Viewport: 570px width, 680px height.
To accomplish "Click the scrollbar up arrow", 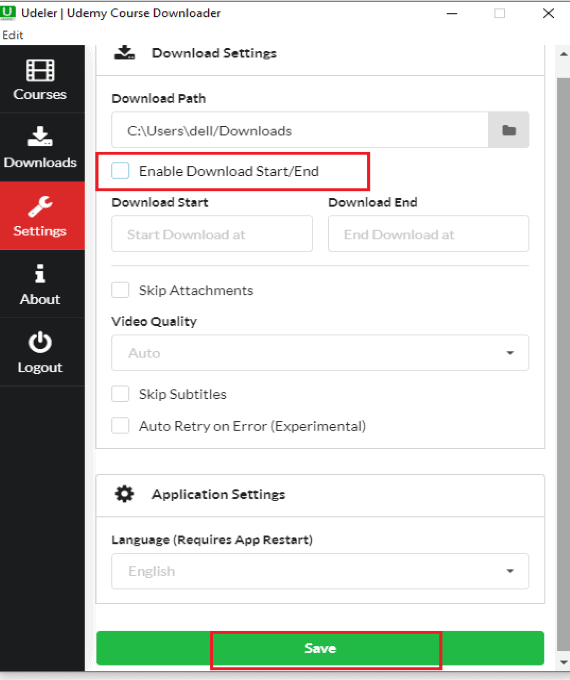I will click(563, 54).
